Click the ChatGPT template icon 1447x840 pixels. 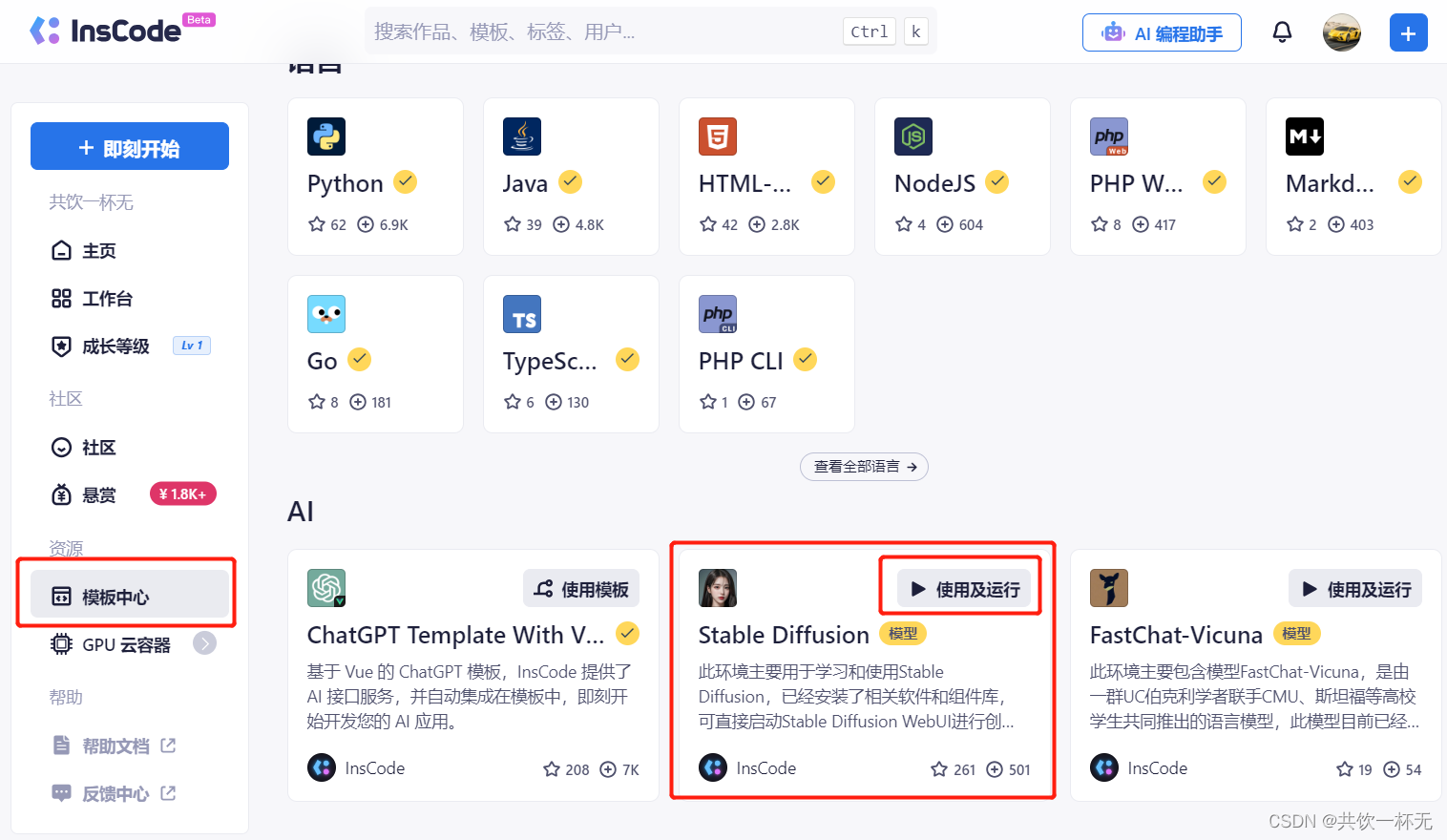[x=326, y=588]
